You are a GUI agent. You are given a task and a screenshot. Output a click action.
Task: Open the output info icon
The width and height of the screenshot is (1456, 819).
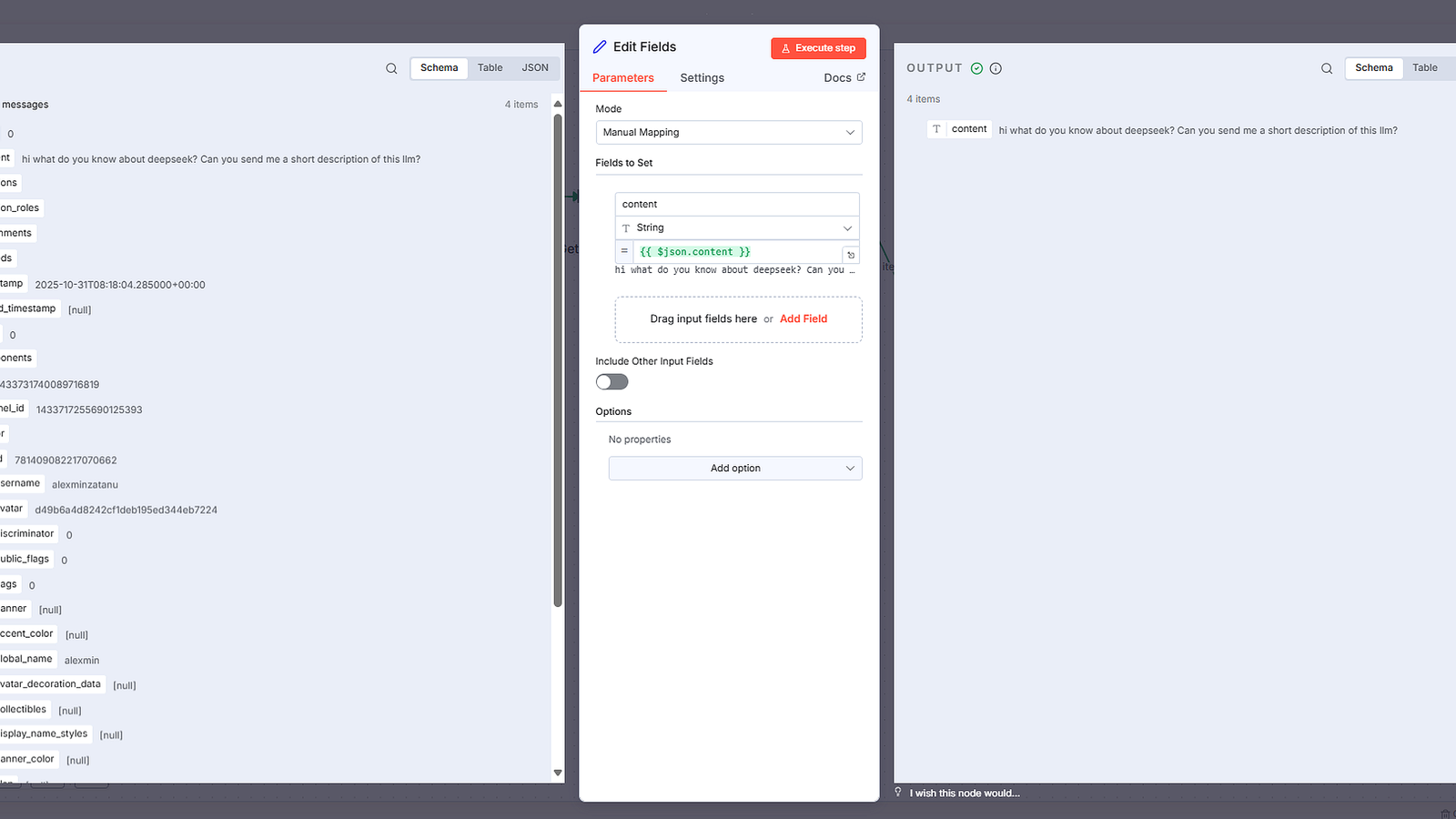(996, 68)
